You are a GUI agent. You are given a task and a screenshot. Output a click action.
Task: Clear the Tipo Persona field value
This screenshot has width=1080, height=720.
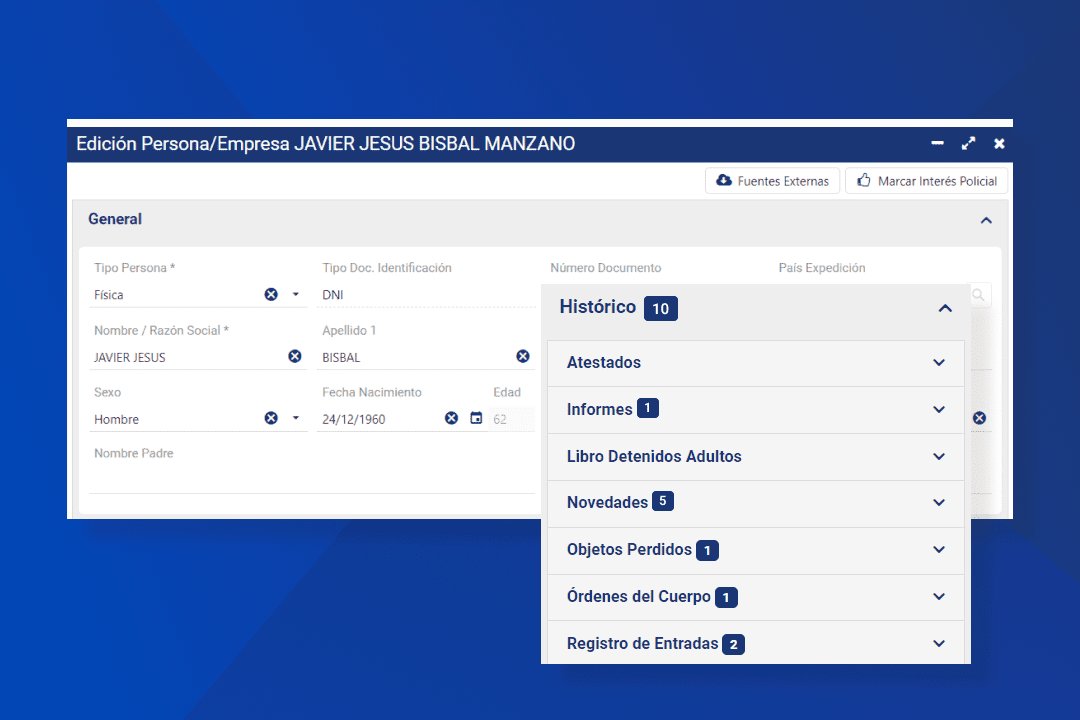point(271,294)
